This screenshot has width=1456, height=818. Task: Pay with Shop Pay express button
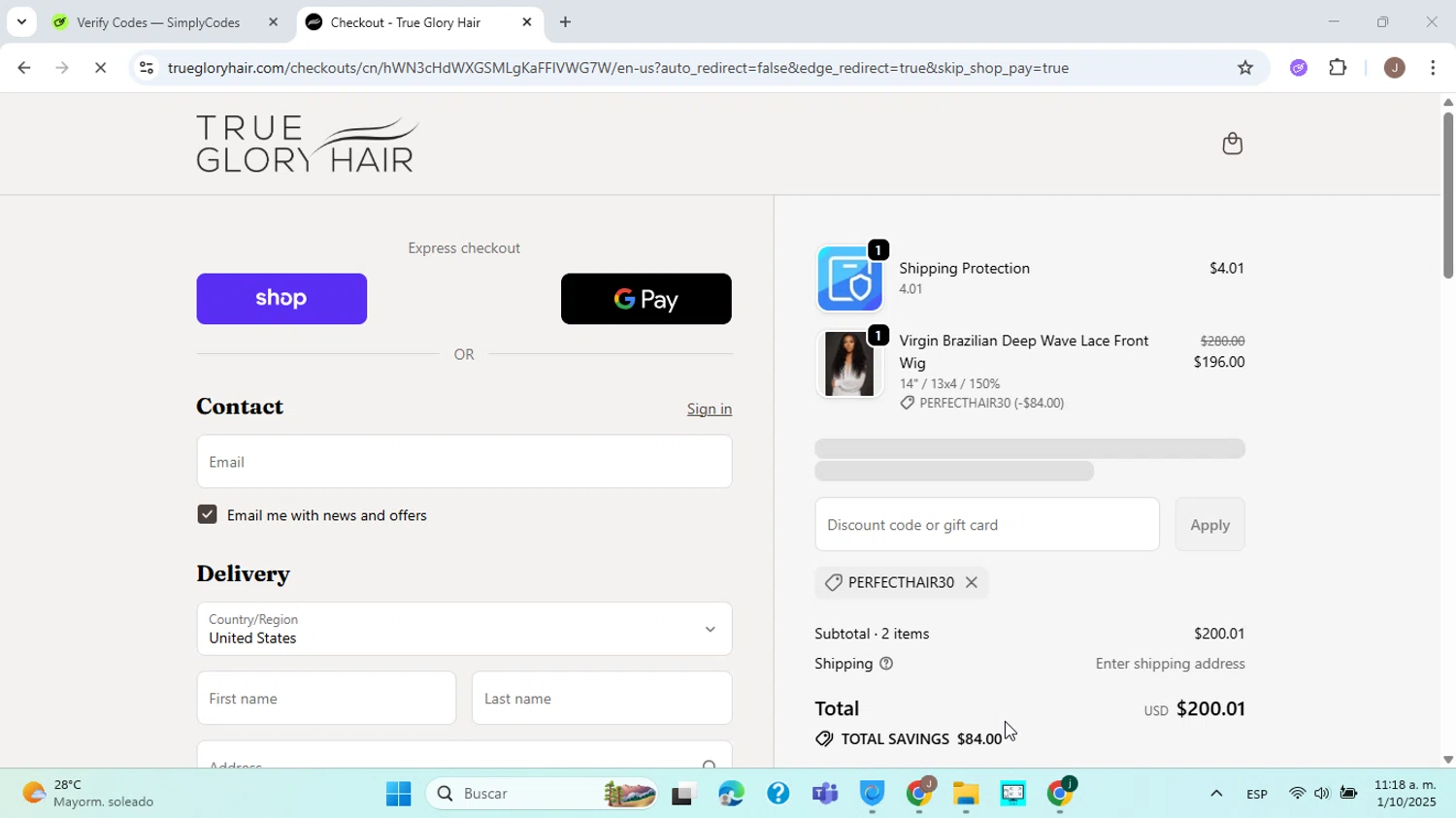[281, 299]
